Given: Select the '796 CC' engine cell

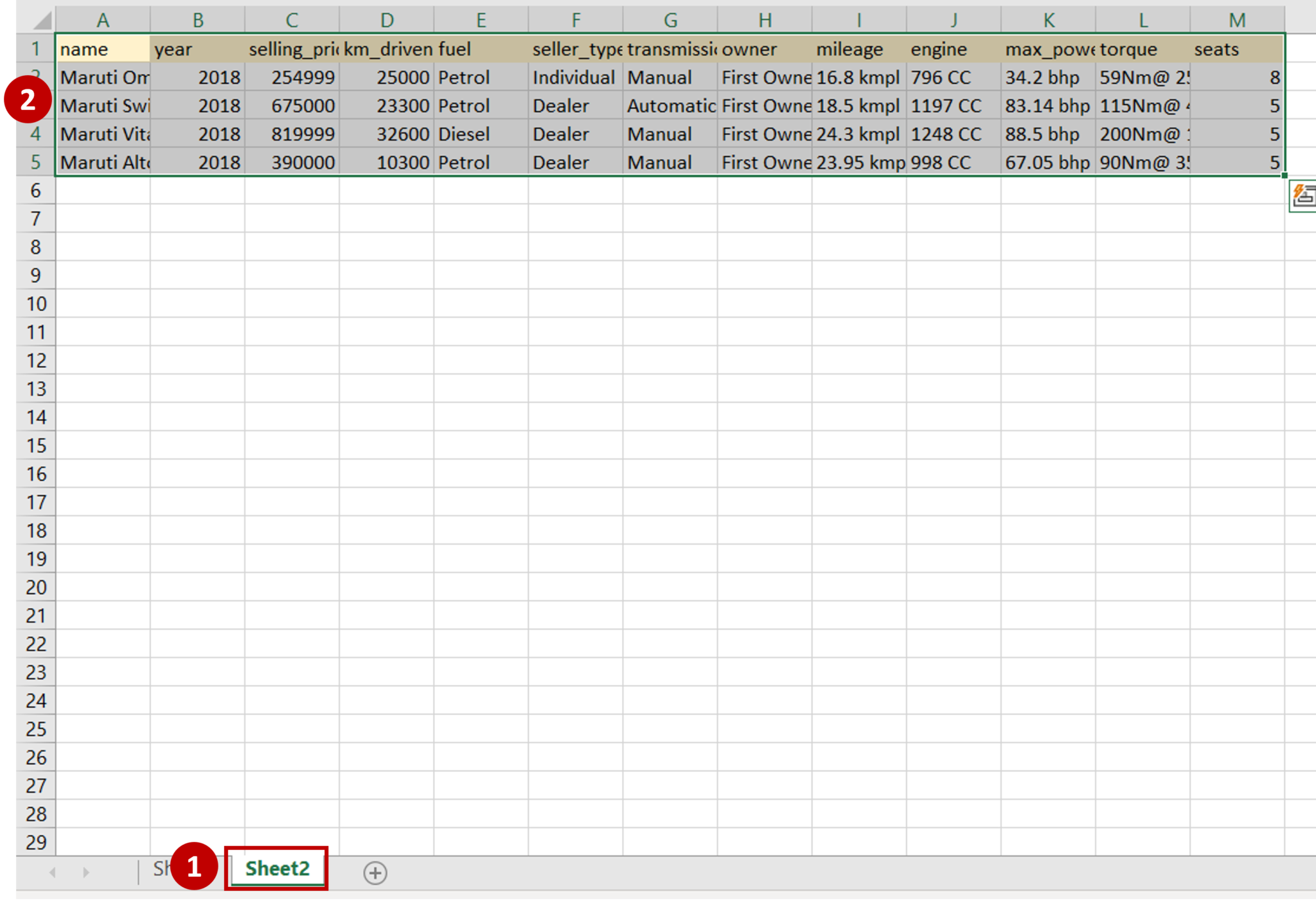Looking at the screenshot, I should pos(954,77).
